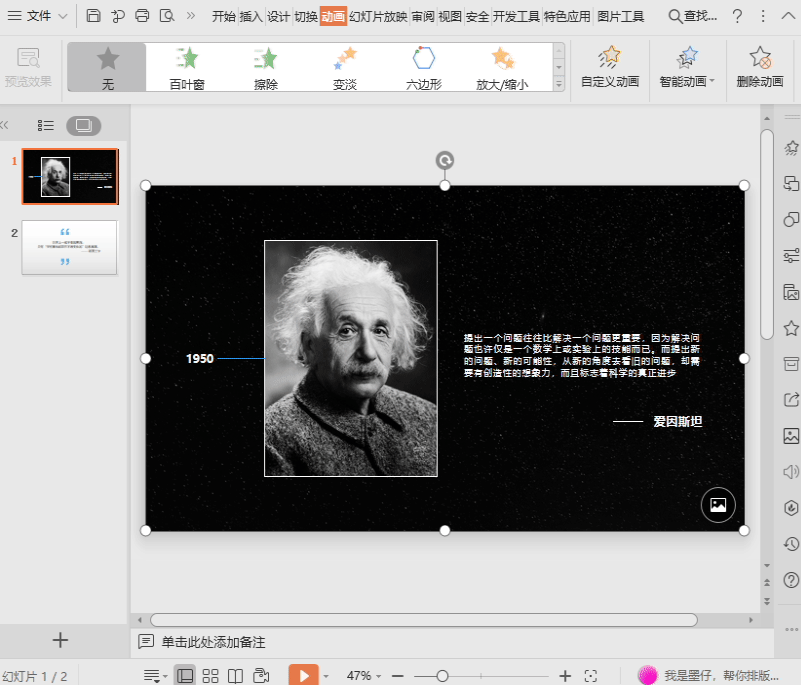This screenshot has height=685, width=801.
Task: Click the printer icon in top toolbar
Action: 142,16
